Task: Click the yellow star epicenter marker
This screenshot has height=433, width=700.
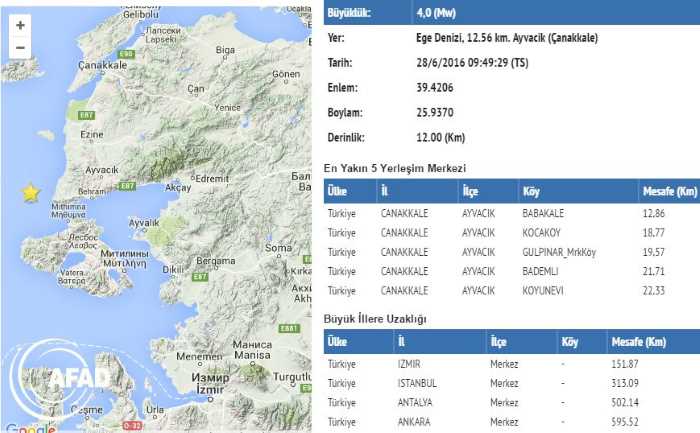Action: pyautogui.click(x=31, y=191)
